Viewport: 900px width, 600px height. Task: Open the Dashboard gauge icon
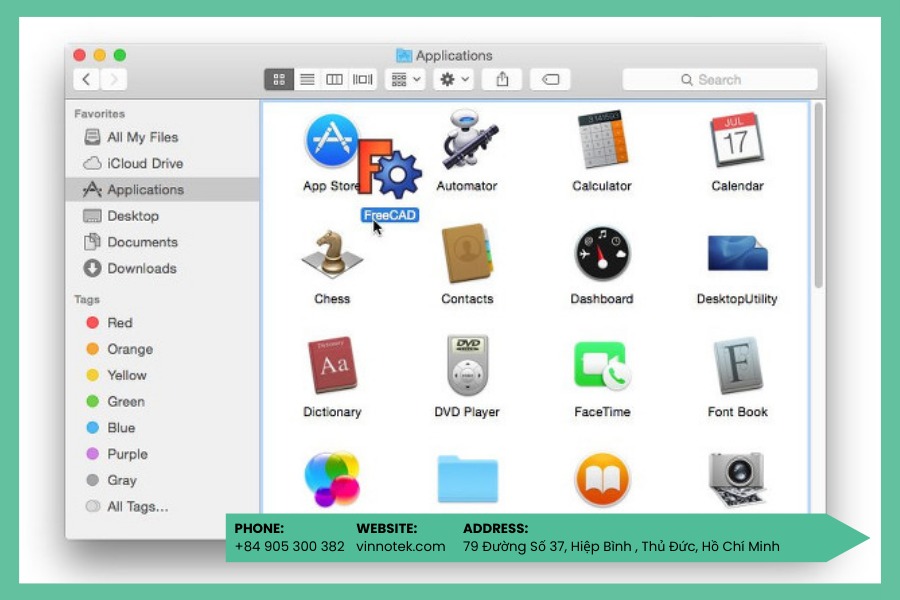coord(602,254)
